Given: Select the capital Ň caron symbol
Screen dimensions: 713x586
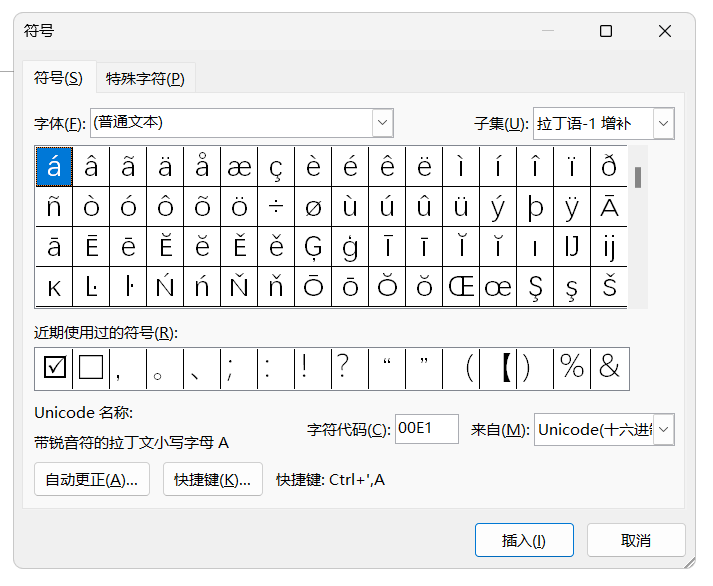Looking at the screenshot, I should 239,287.
